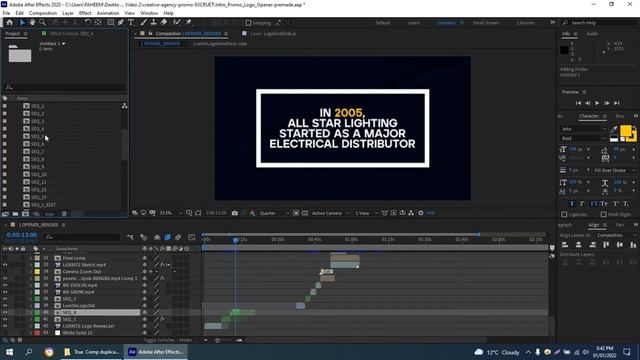640x360 pixels.
Task: Expand the Final comp layer properties
Action: click(x=31, y=258)
